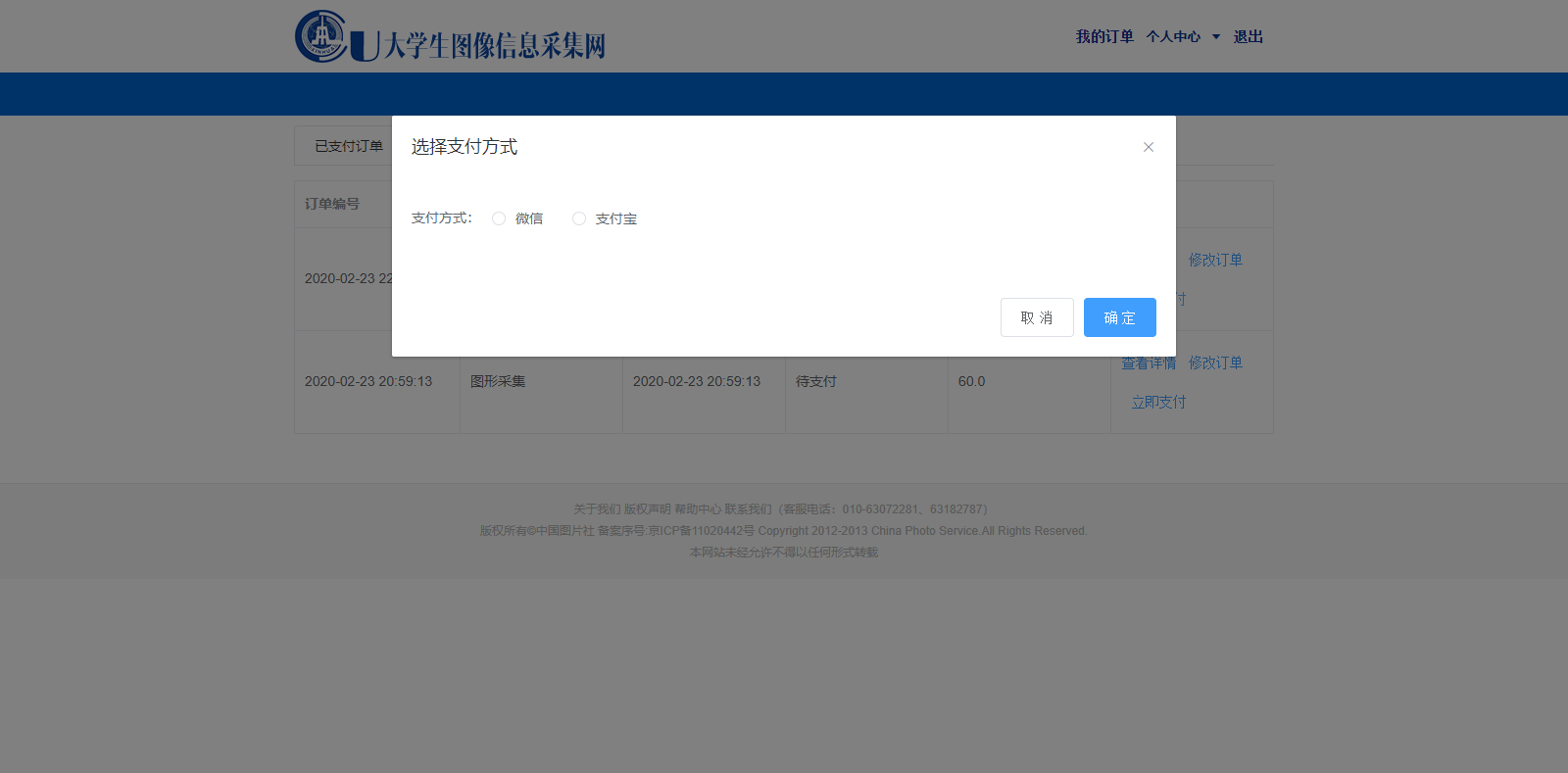Close the payment method dialog with X
Image resolution: width=1568 pixels, height=773 pixels.
[1149, 147]
